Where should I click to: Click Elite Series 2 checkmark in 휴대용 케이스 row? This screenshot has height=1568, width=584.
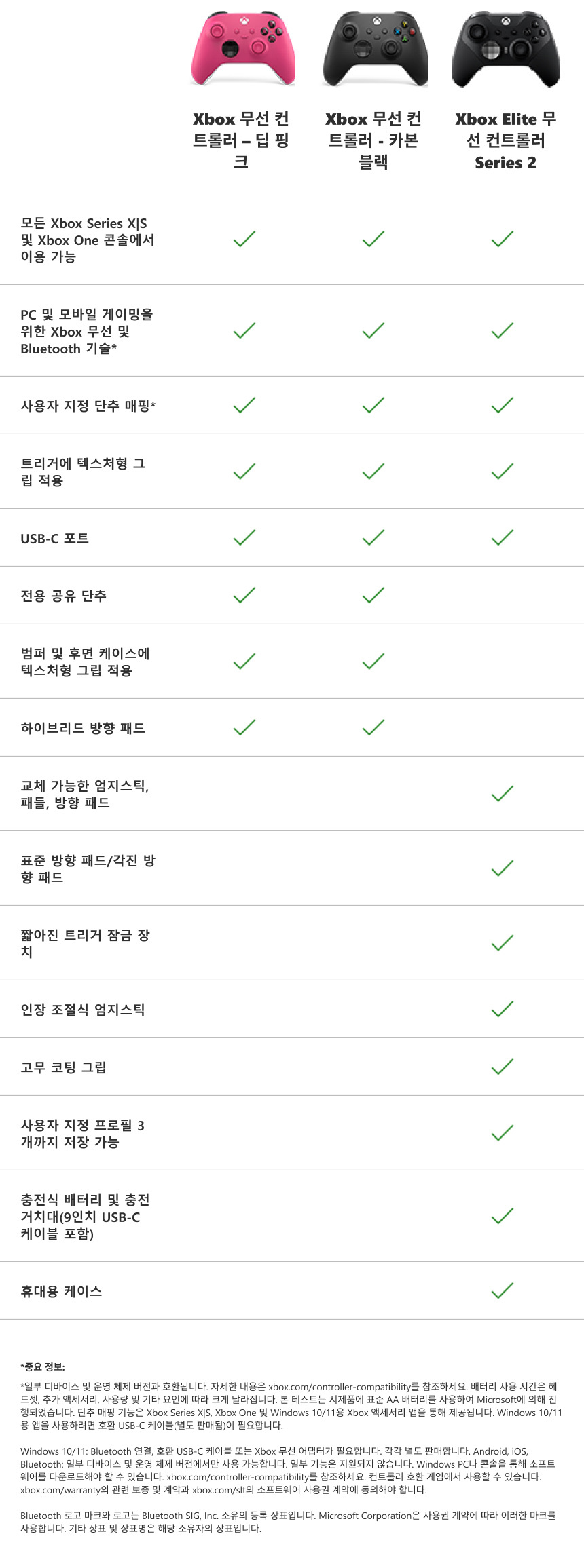click(503, 1290)
